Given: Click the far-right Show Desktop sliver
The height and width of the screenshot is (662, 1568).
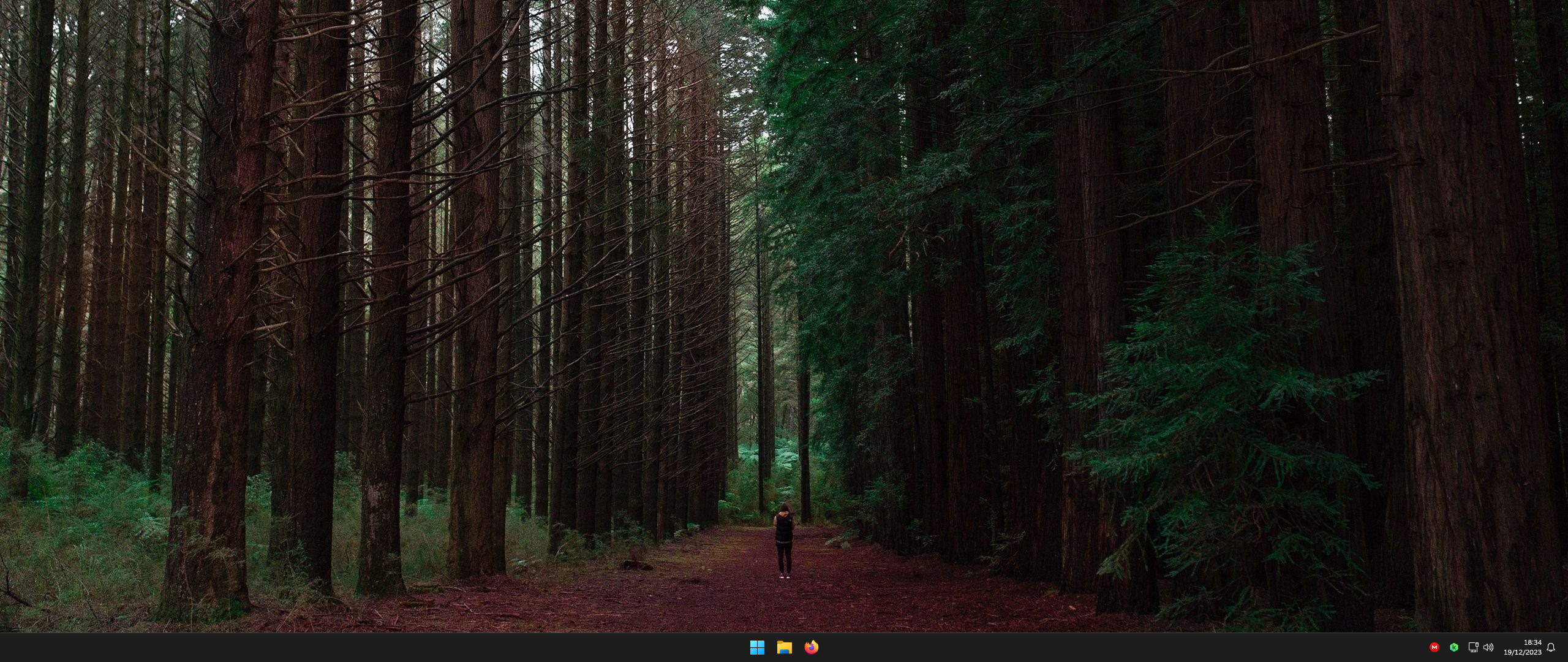Looking at the screenshot, I should (1566, 647).
